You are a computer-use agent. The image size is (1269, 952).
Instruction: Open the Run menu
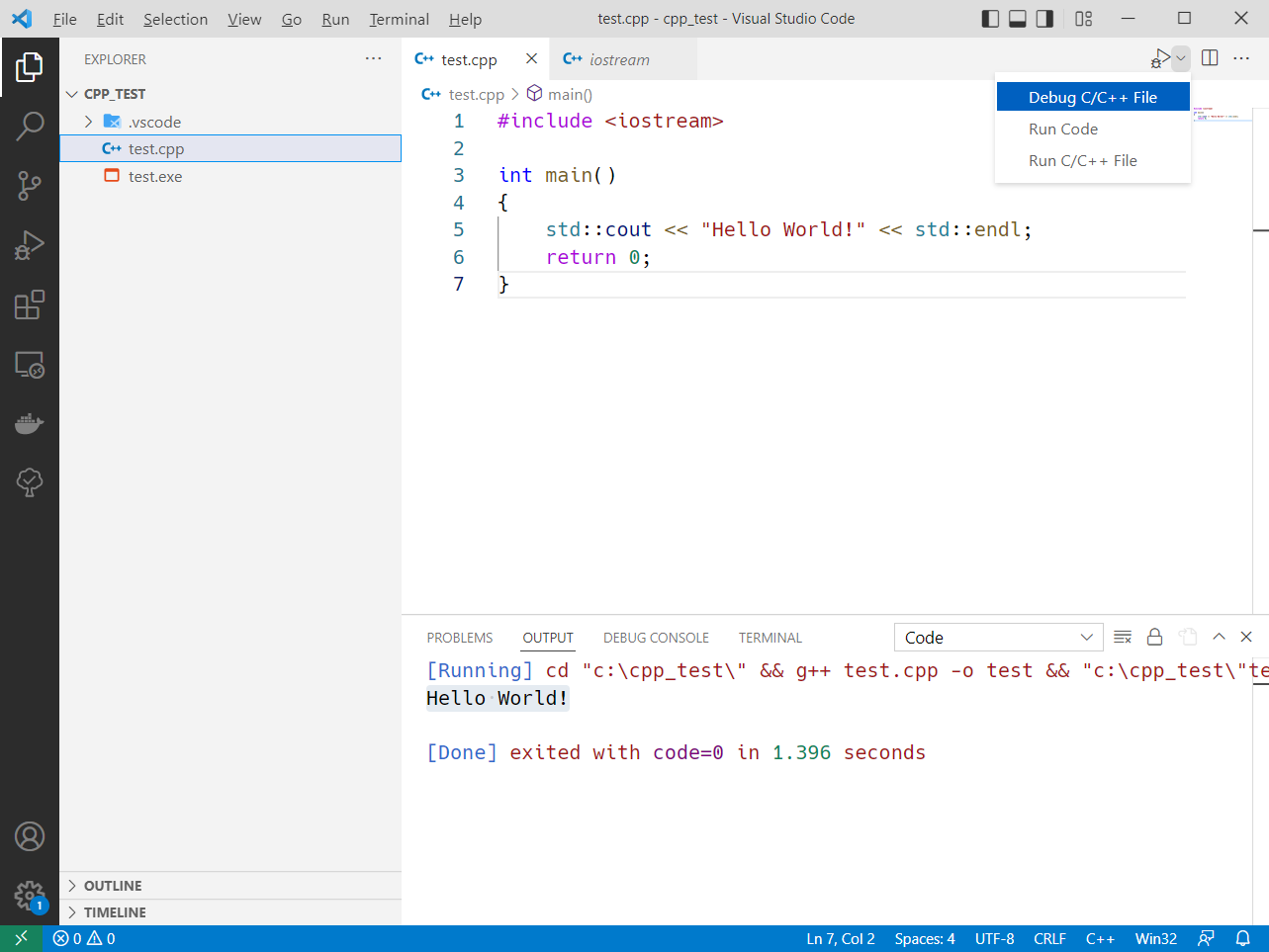335,19
